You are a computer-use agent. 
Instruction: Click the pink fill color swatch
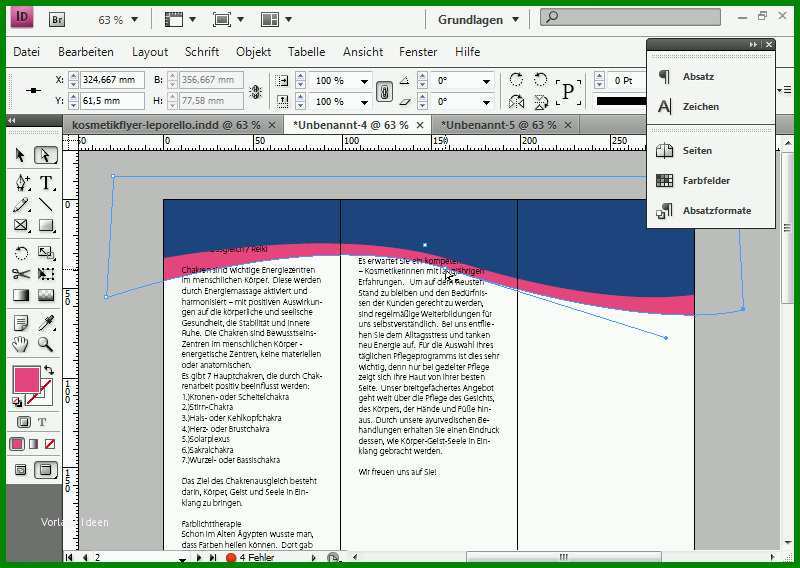(x=26, y=380)
